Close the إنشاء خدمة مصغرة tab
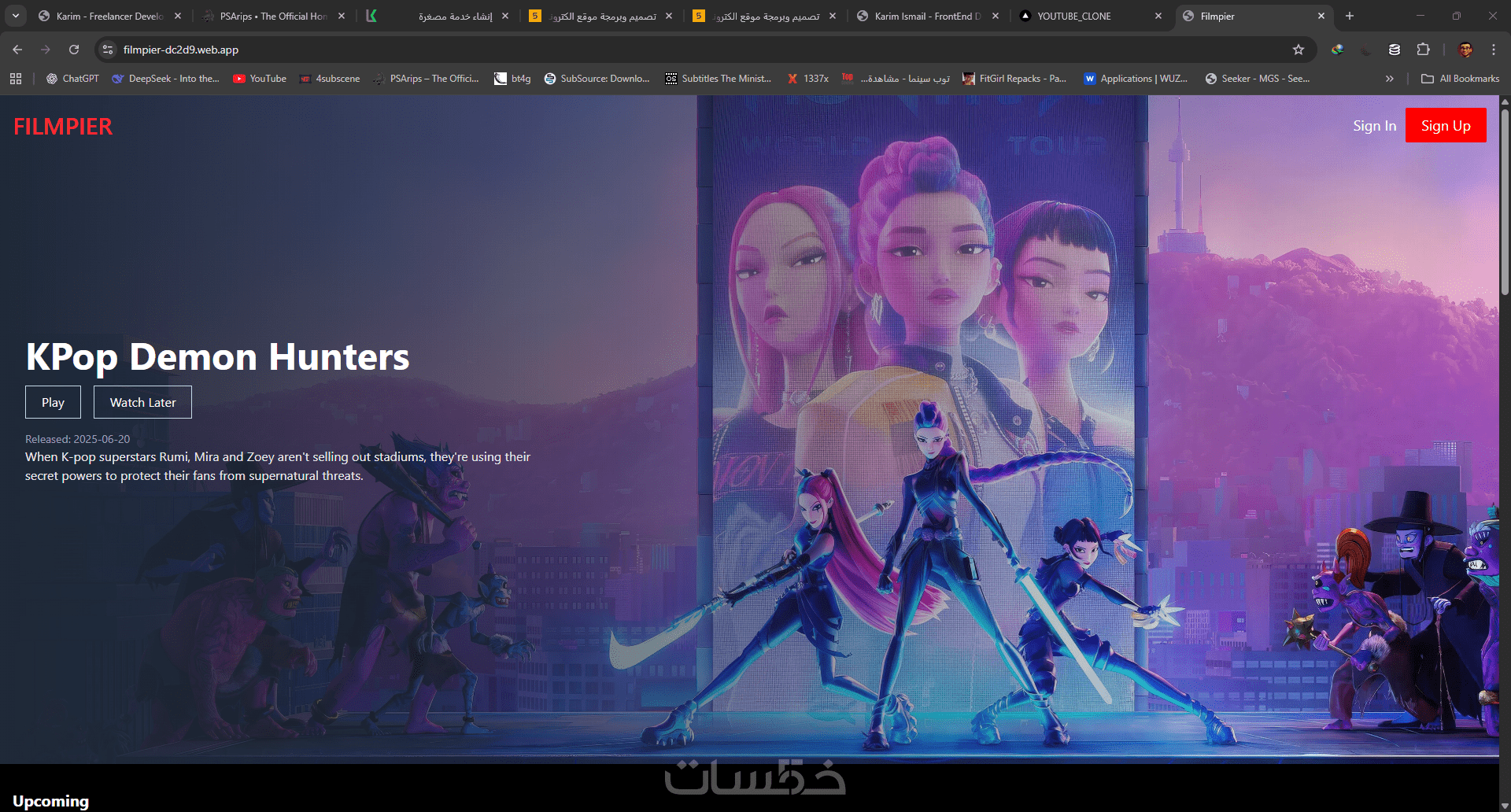The width and height of the screenshot is (1511, 812). tap(505, 16)
